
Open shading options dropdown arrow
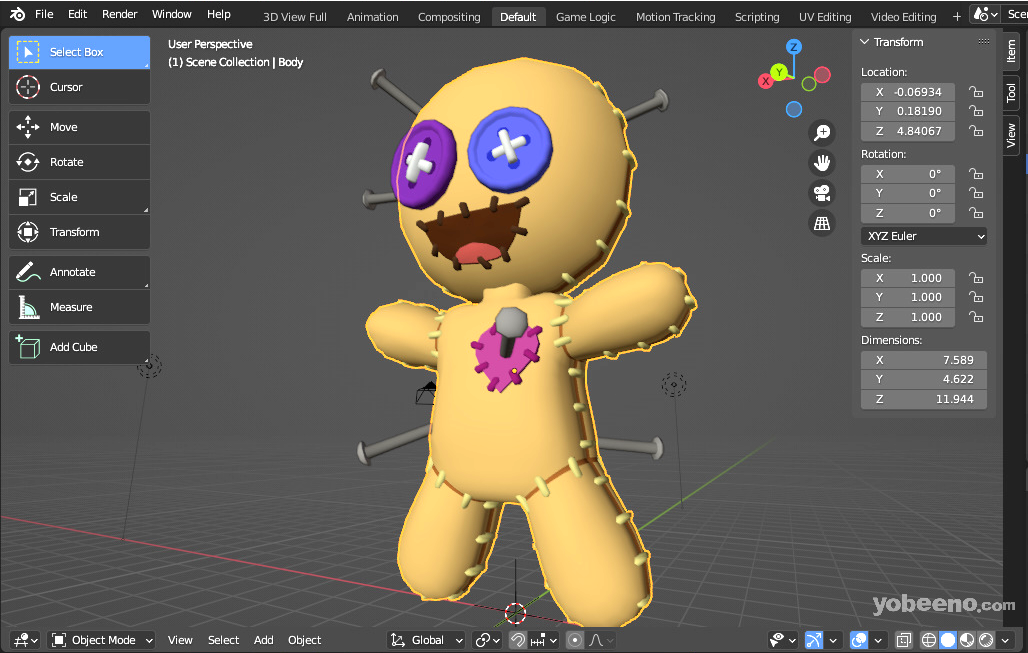tap(1005, 640)
